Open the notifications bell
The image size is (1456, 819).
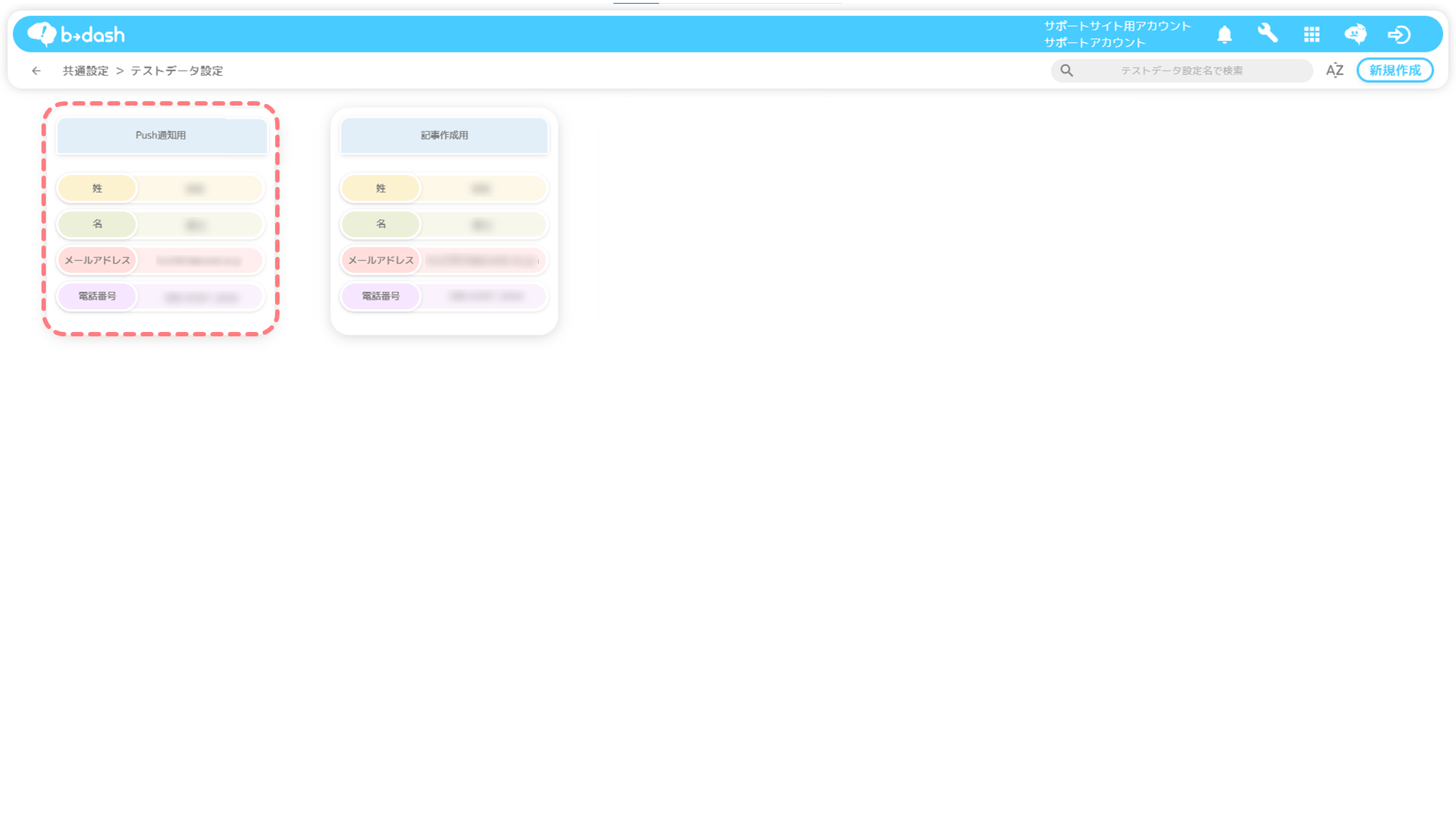pyautogui.click(x=1224, y=34)
